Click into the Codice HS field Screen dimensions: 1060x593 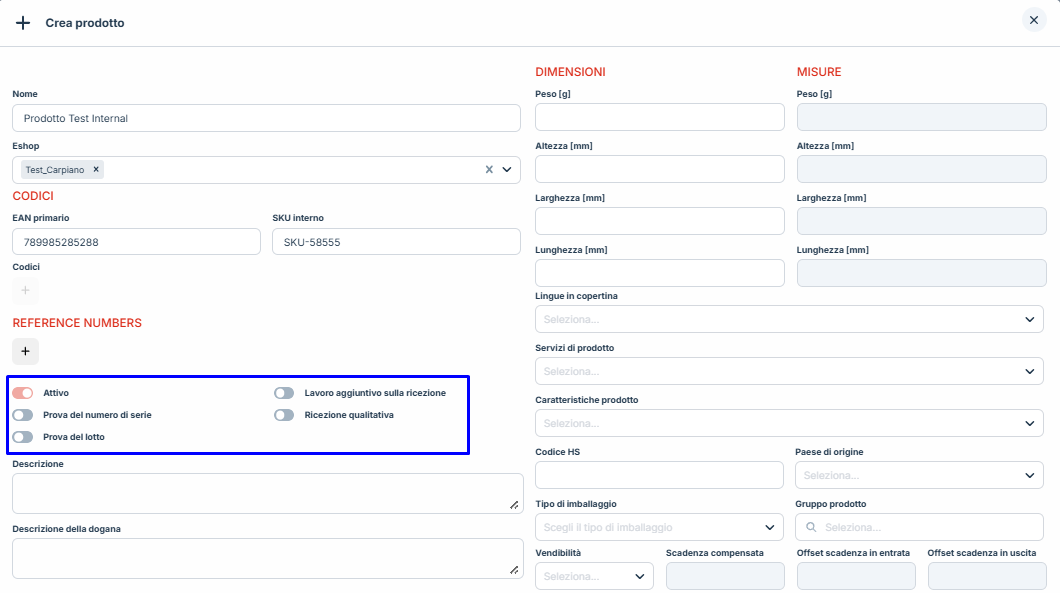point(659,475)
